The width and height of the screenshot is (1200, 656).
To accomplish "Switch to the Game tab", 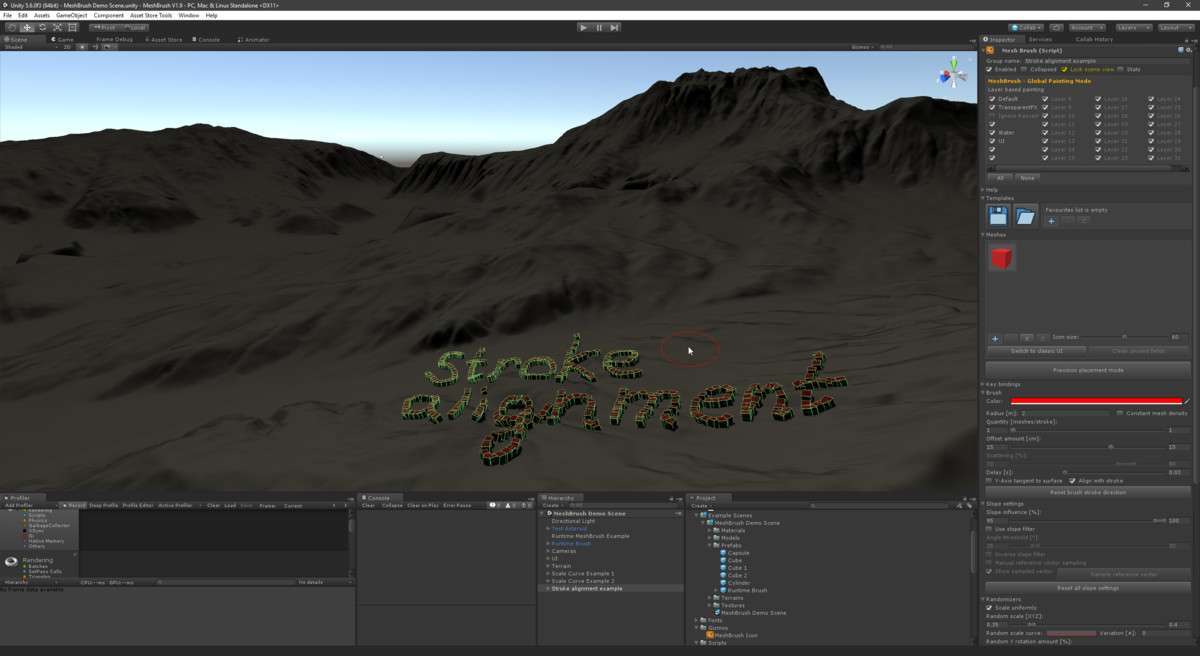I will pos(63,39).
